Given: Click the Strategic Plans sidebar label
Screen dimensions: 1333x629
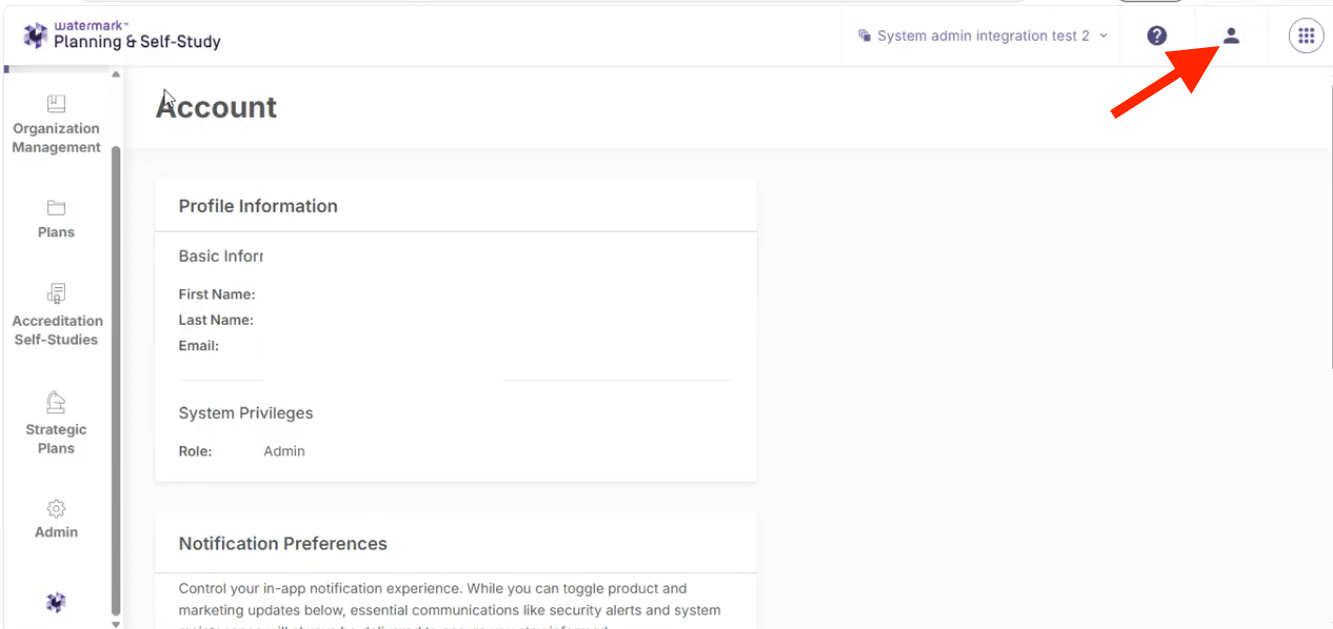Looking at the screenshot, I should coord(56,439).
